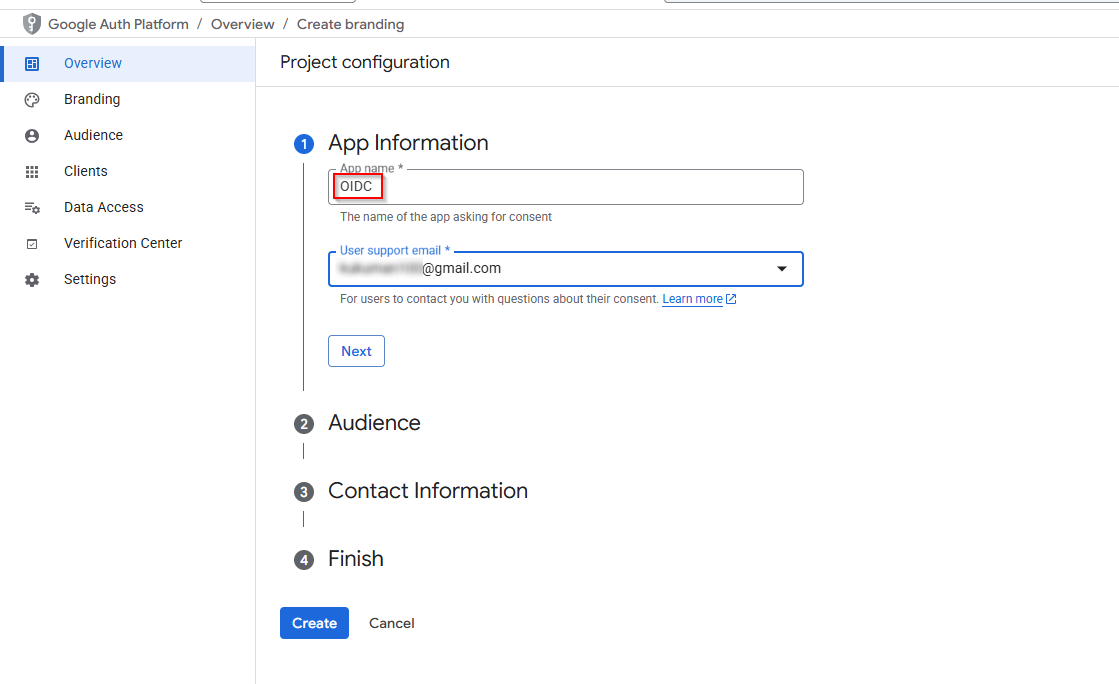
Task: Expand step 2 Audience section
Action: tap(374, 423)
